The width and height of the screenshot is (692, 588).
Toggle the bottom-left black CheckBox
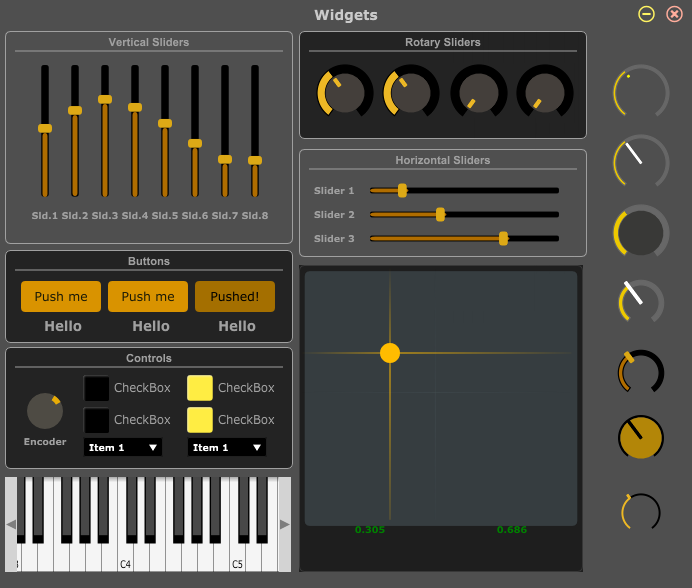click(x=97, y=420)
